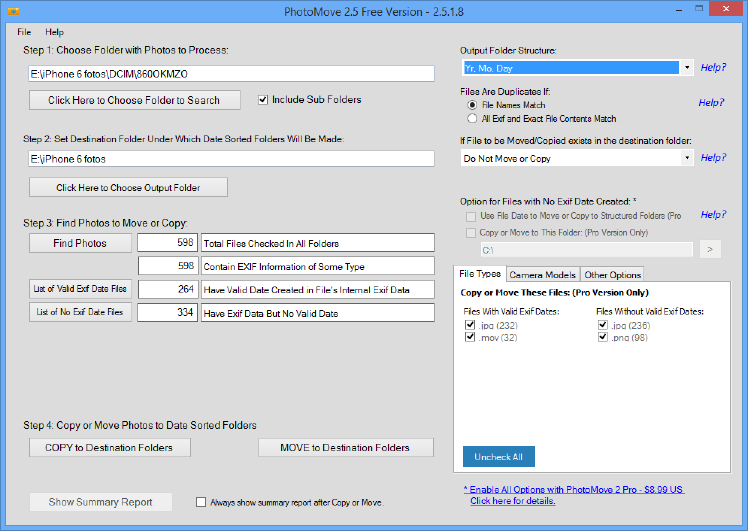
Task: Toggle .mov (32) valid Exif checkbox
Action: click(x=470, y=337)
